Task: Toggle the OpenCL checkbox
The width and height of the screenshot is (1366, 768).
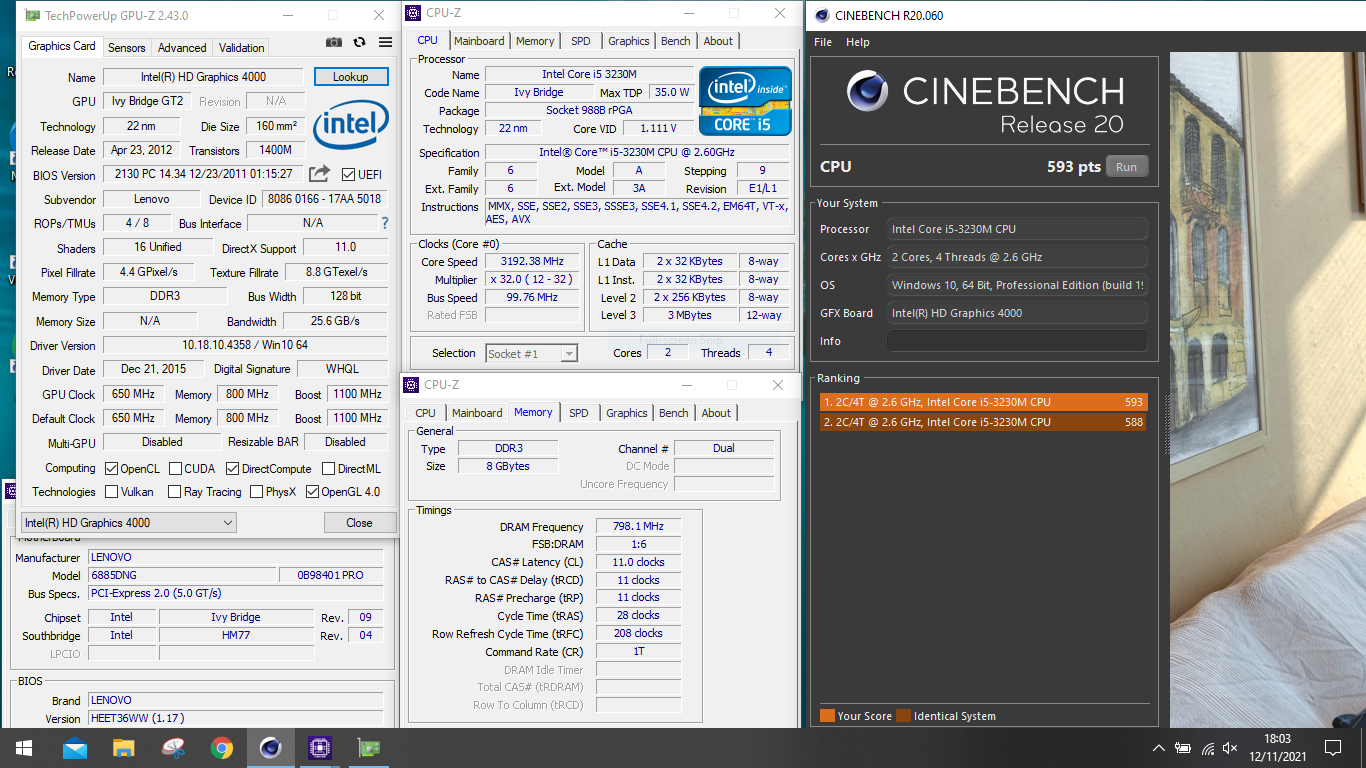Action: tap(111, 468)
